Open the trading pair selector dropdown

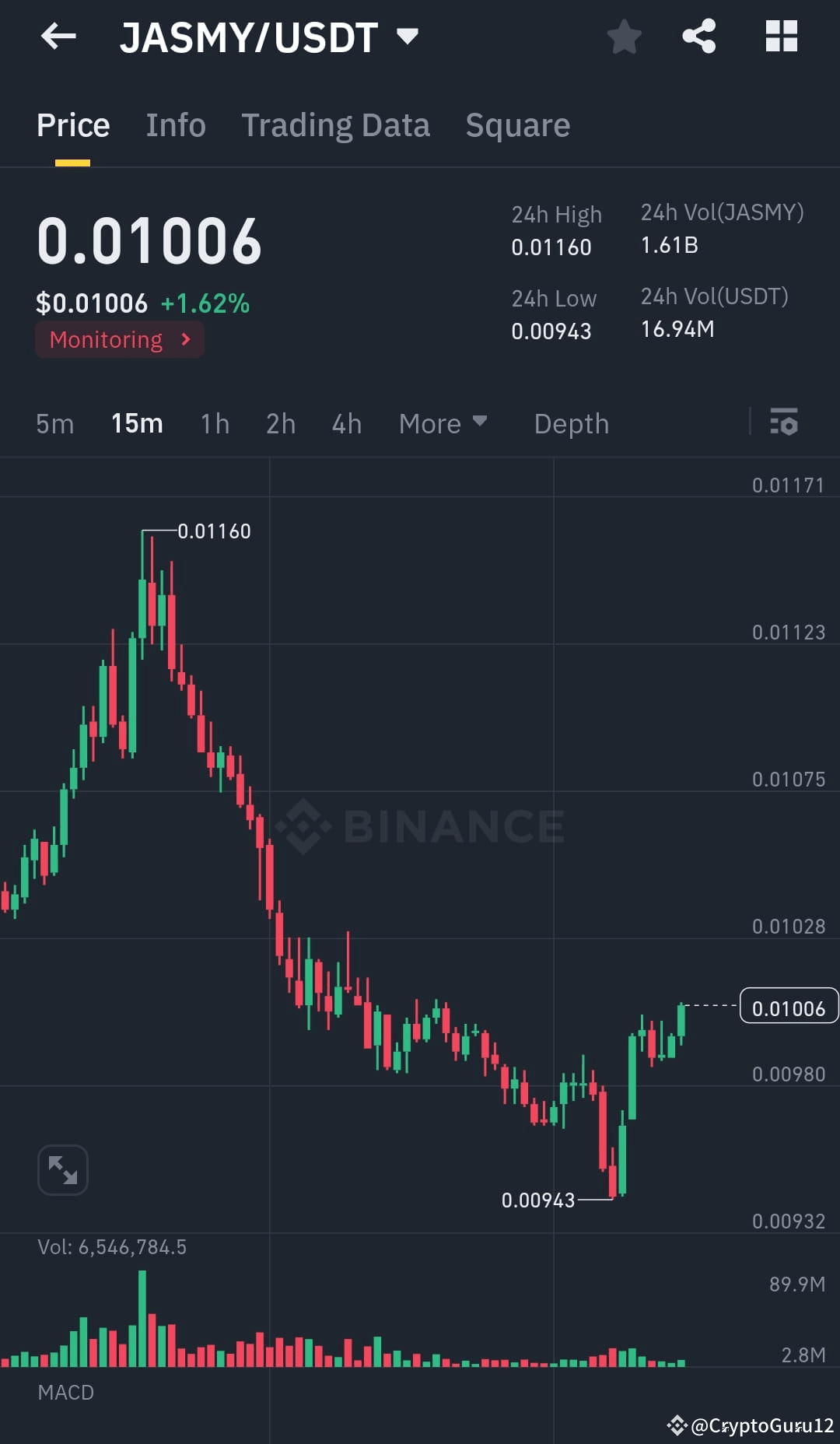tap(408, 36)
